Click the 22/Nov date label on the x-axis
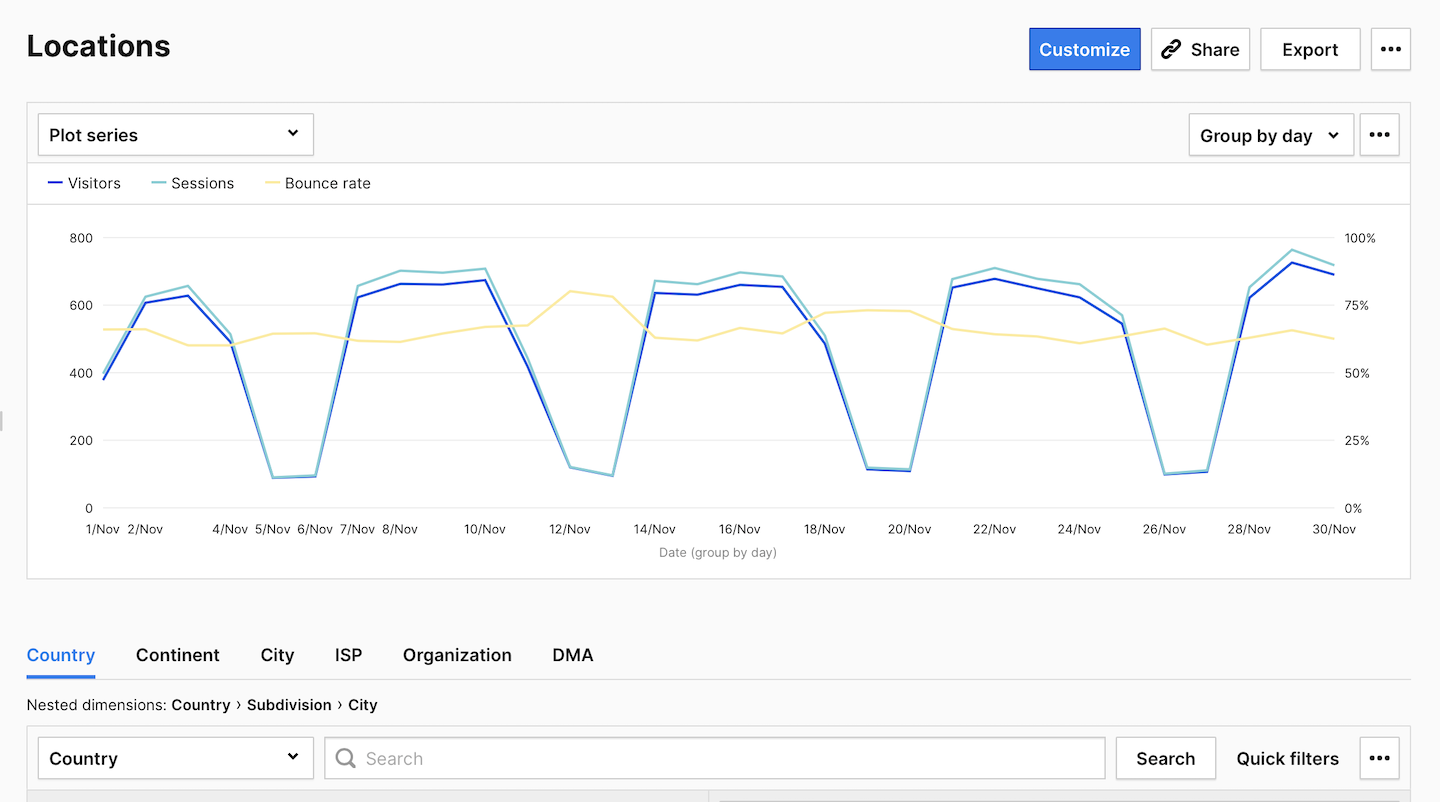This screenshot has width=1440, height=802. [995, 529]
